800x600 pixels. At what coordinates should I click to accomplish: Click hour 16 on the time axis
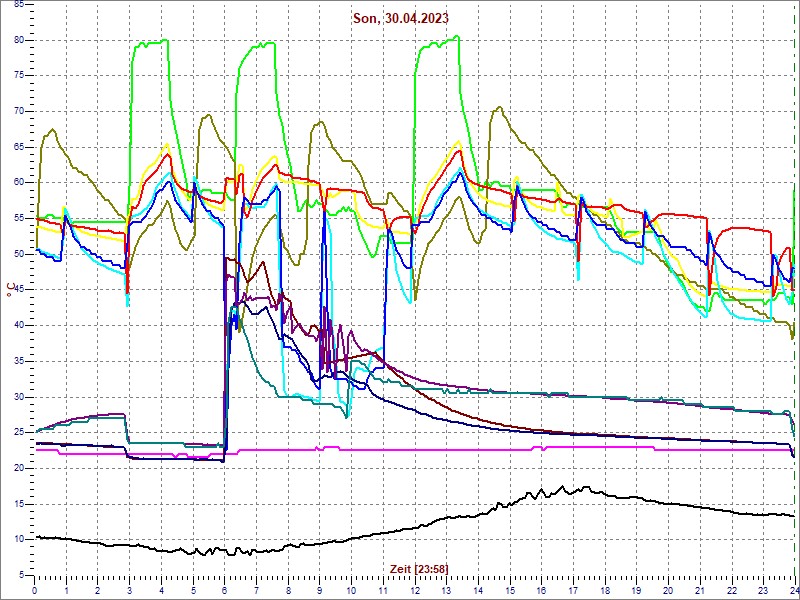click(x=541, y=590)
